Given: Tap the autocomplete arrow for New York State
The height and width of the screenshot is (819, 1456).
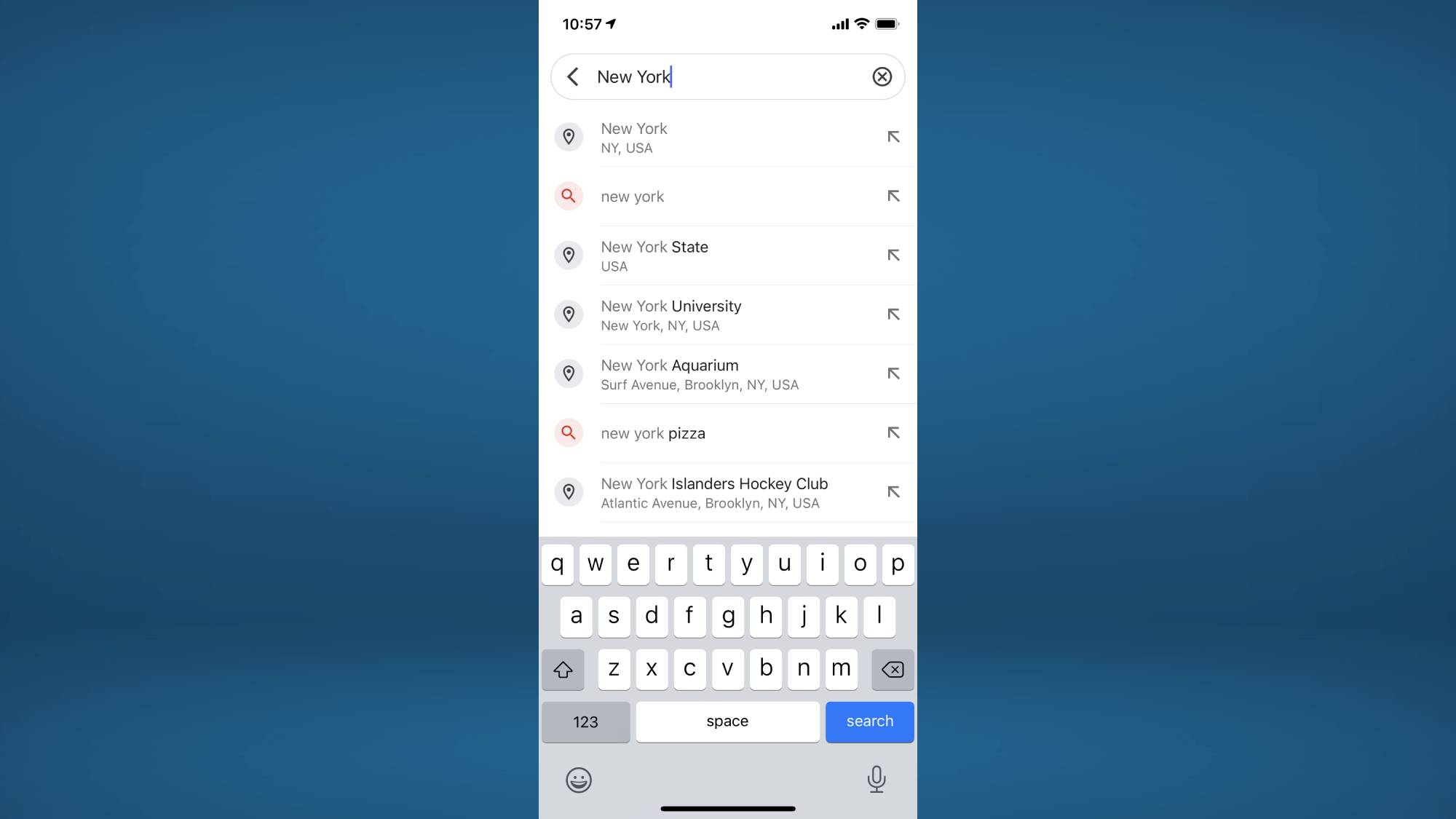Looking at the screenshot, I should [893, 255].
